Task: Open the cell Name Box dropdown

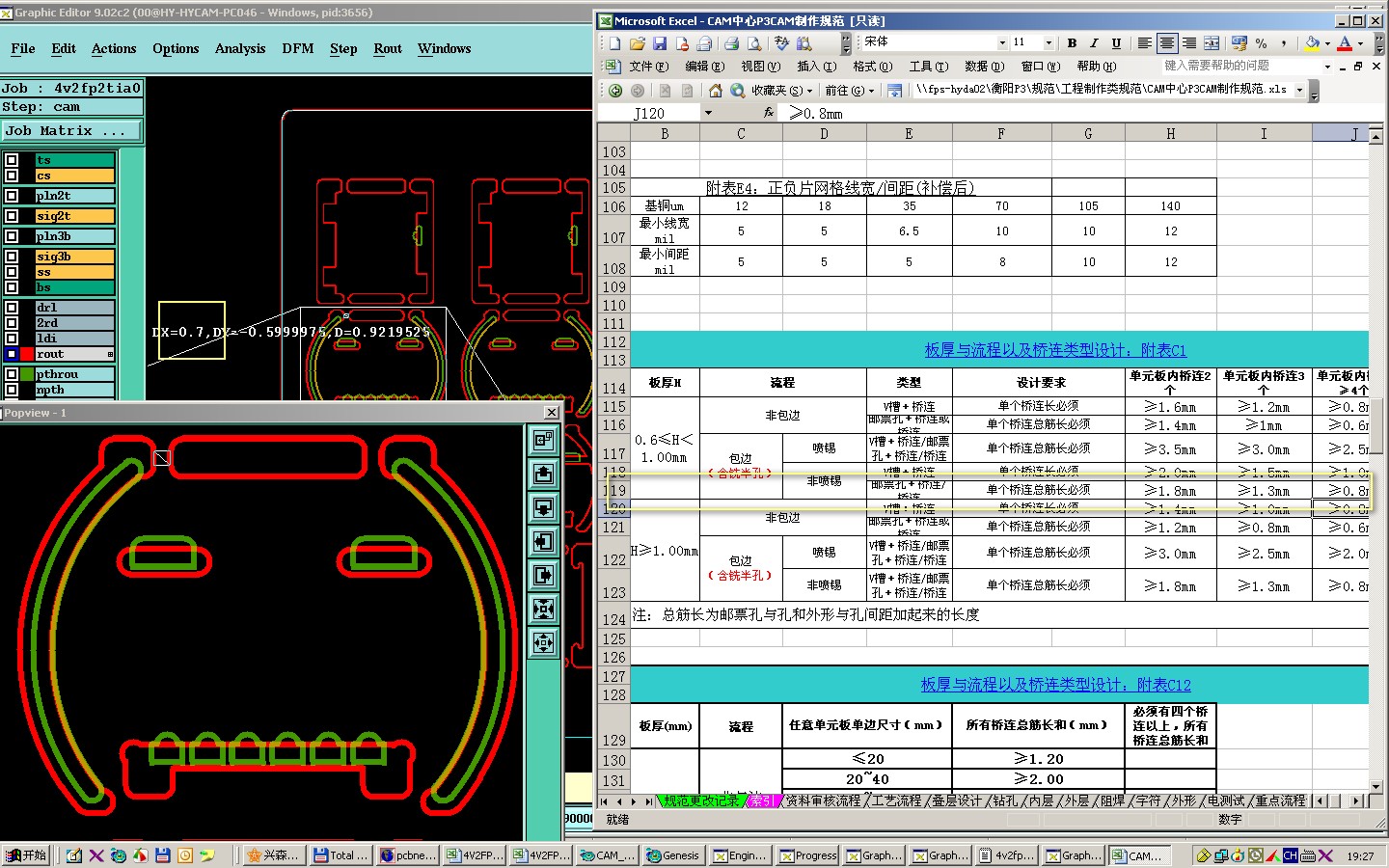Action: coord(708,113)
